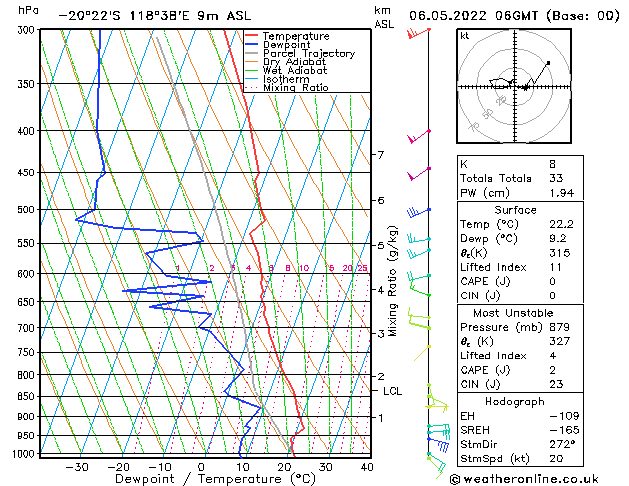The image size is (629, 486).
Task: Click the Dewpoint / Temperature (°C) axis title
Action: coord(215,479)
